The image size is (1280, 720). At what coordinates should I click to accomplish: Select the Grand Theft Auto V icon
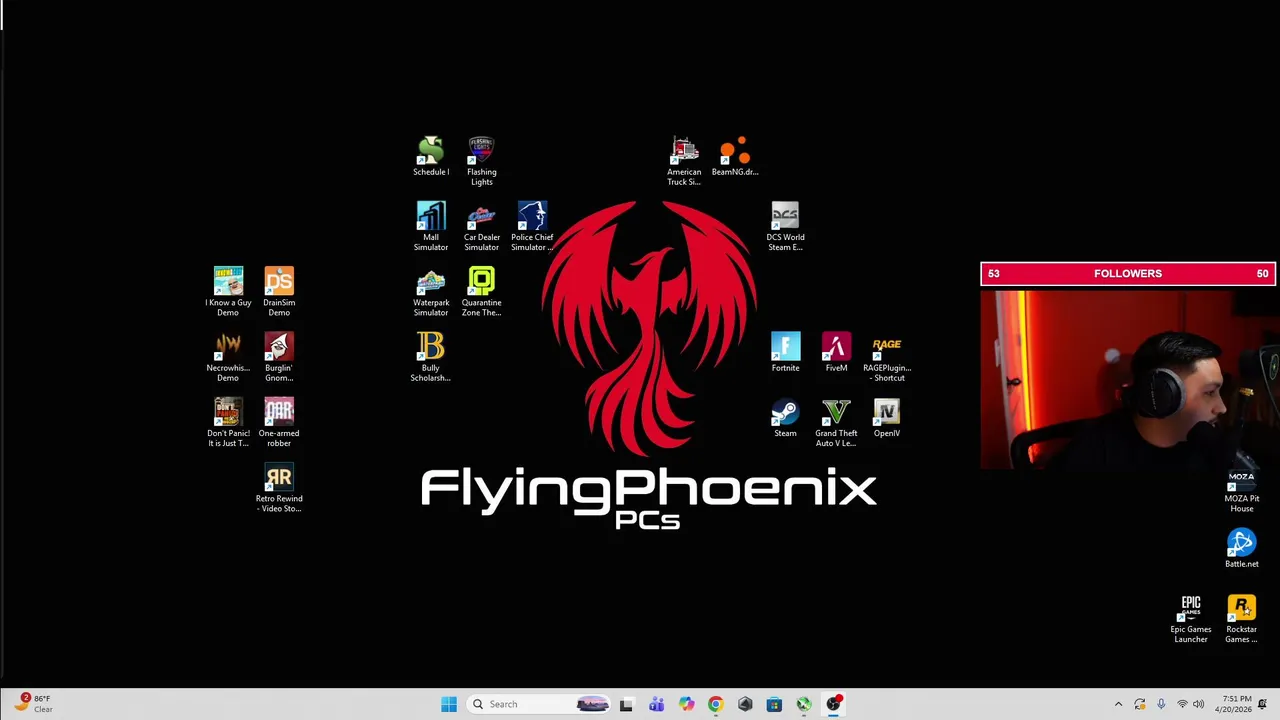point(836,422)
